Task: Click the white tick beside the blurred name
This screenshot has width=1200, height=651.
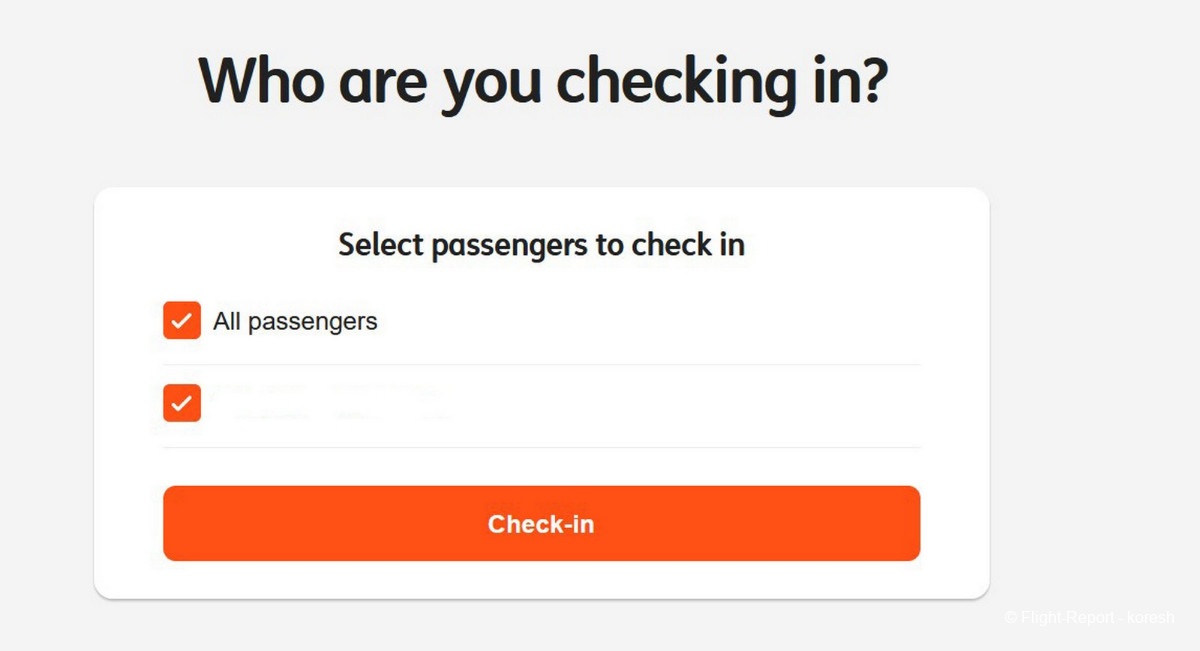Action: point(182,403)
